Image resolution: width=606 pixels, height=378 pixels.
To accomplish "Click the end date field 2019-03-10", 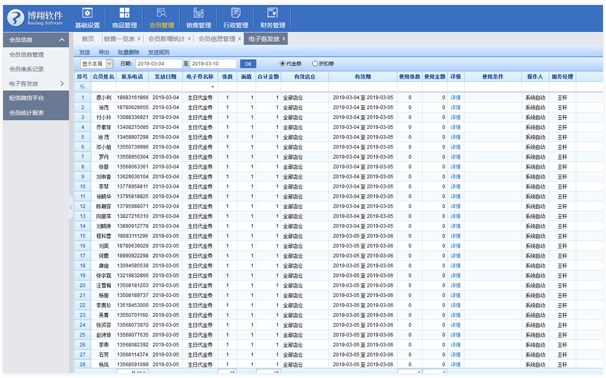I will click(x=213, y=64).
